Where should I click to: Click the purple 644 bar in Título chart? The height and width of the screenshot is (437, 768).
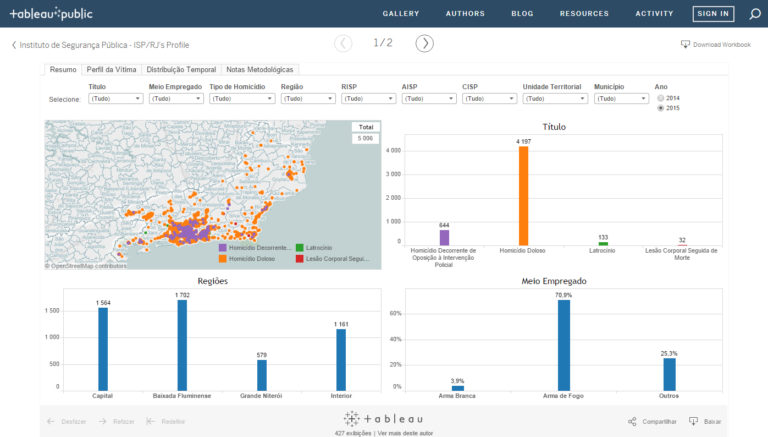click(x=444, y=237)
